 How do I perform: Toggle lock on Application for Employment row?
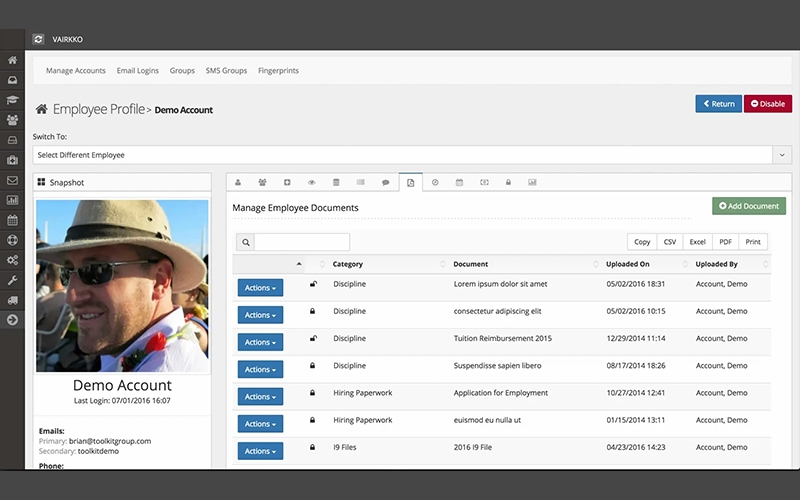313,393
